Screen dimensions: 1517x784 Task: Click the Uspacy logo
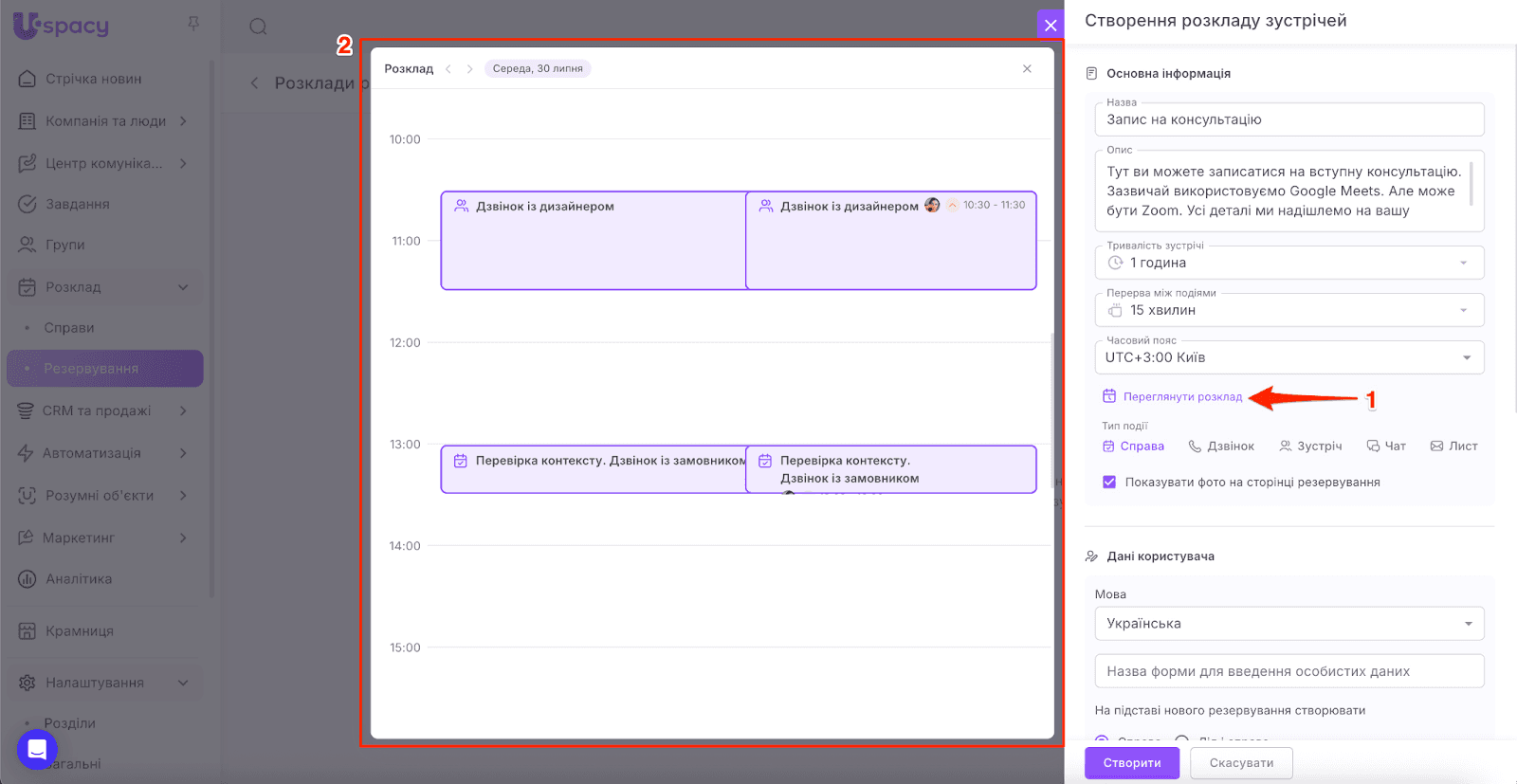62,25
